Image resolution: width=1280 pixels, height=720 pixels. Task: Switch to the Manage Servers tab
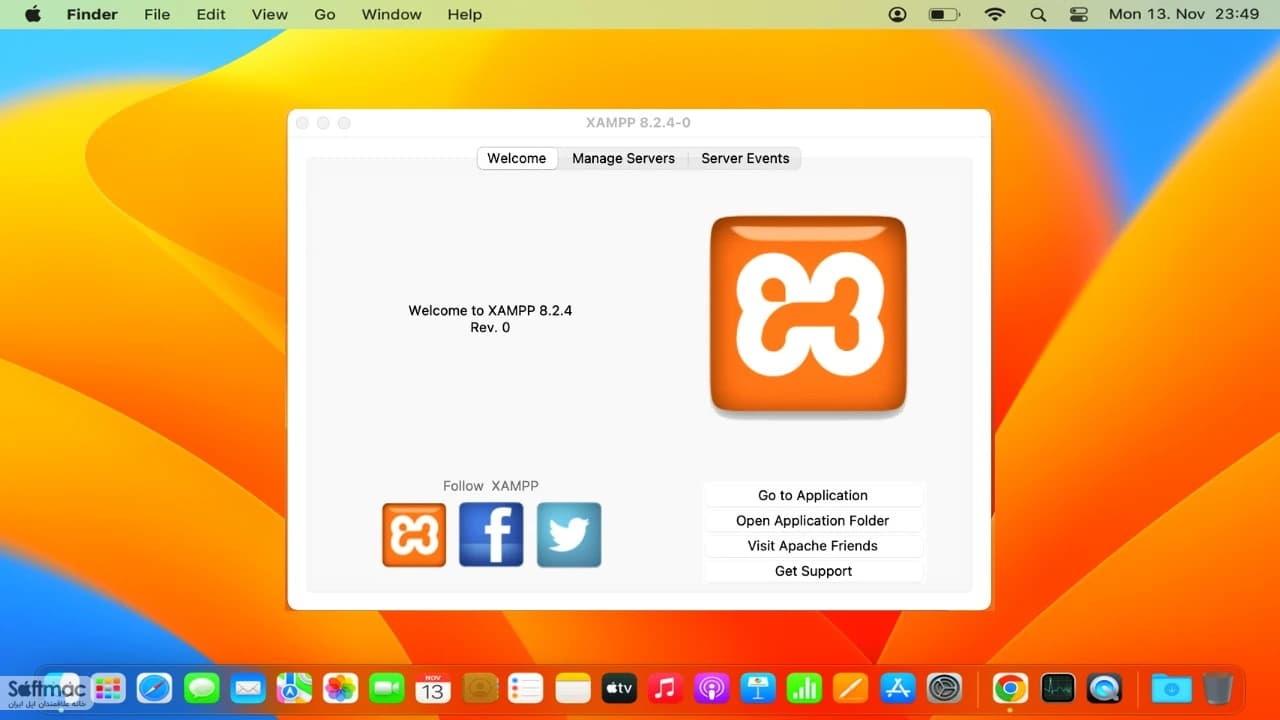623,158
